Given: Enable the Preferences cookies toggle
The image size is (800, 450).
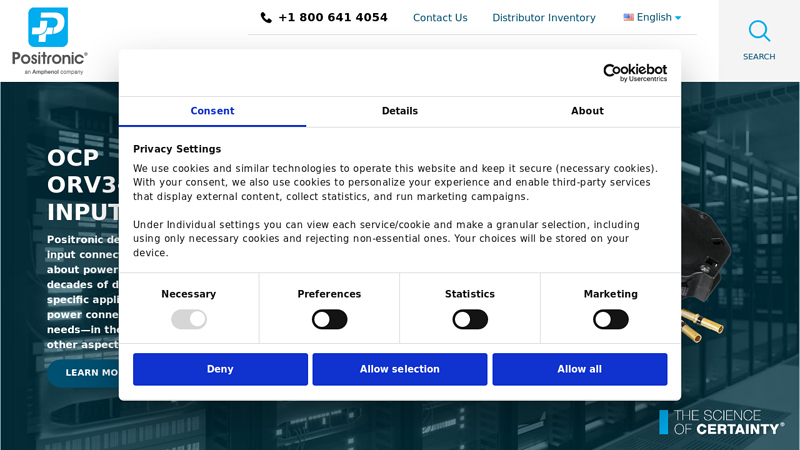Looking at the screenshot, I should (329, 319).
